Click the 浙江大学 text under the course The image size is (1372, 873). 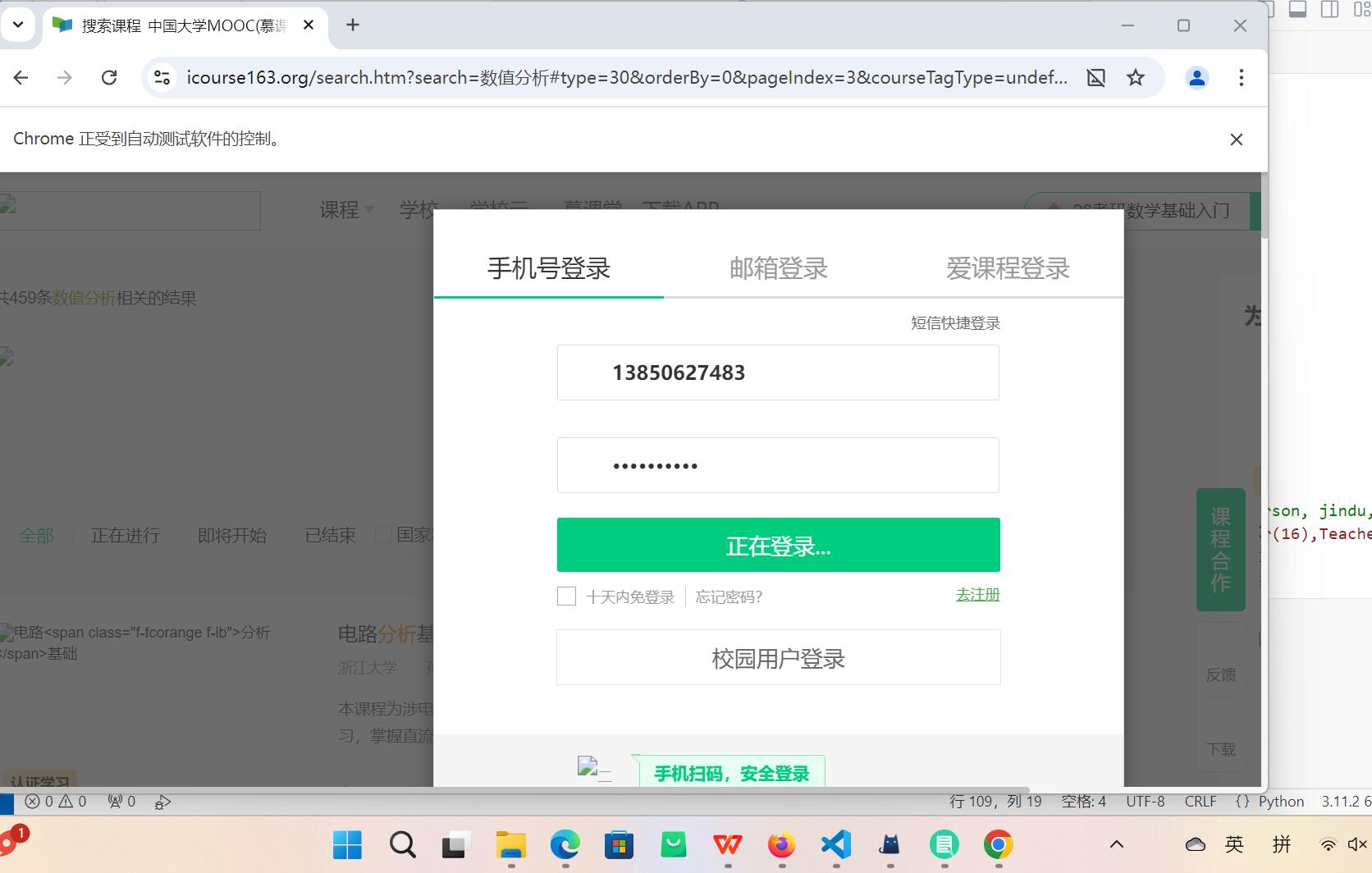[368, 668]
